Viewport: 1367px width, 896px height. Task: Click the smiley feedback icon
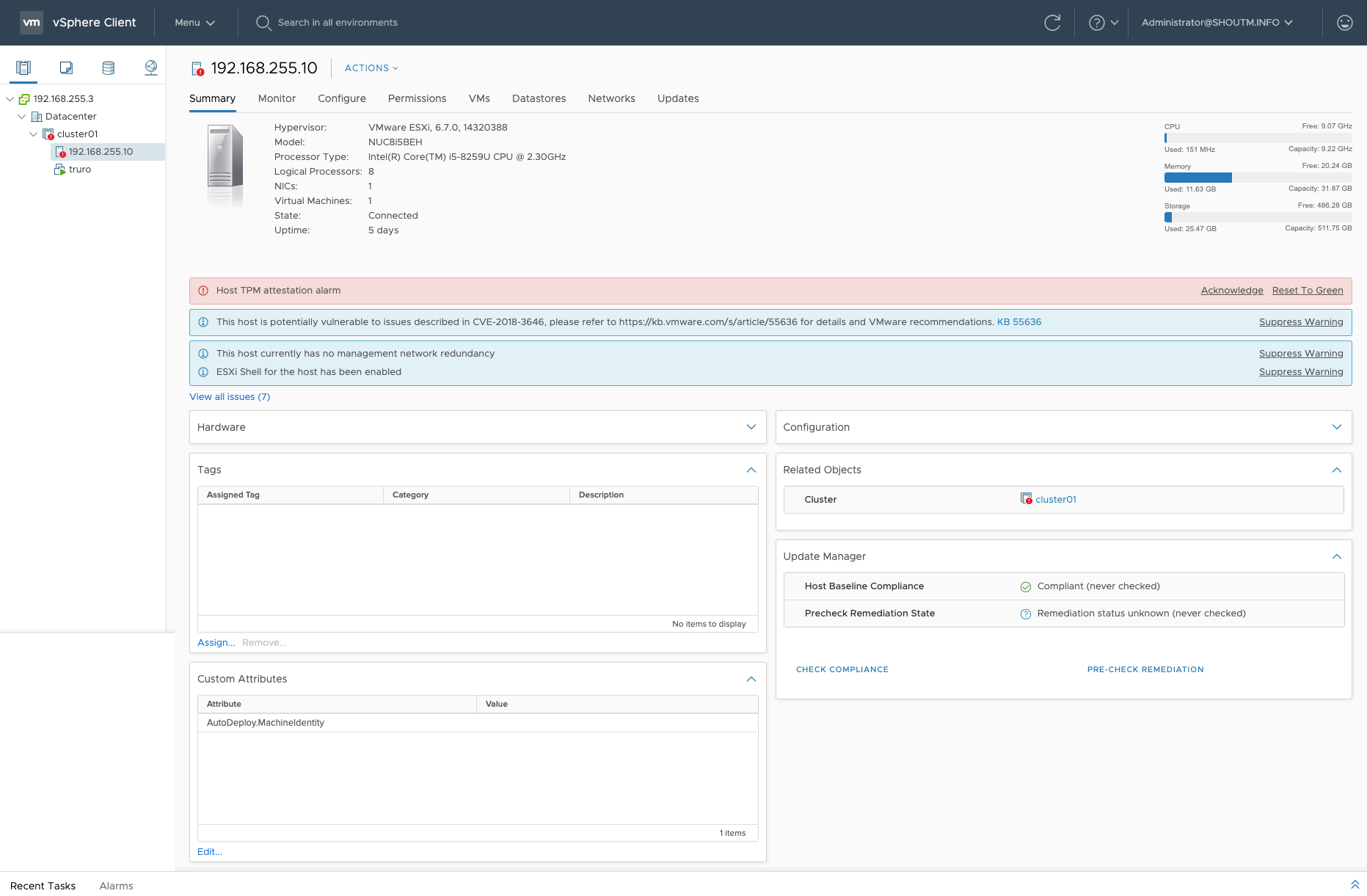(1345, 23)
